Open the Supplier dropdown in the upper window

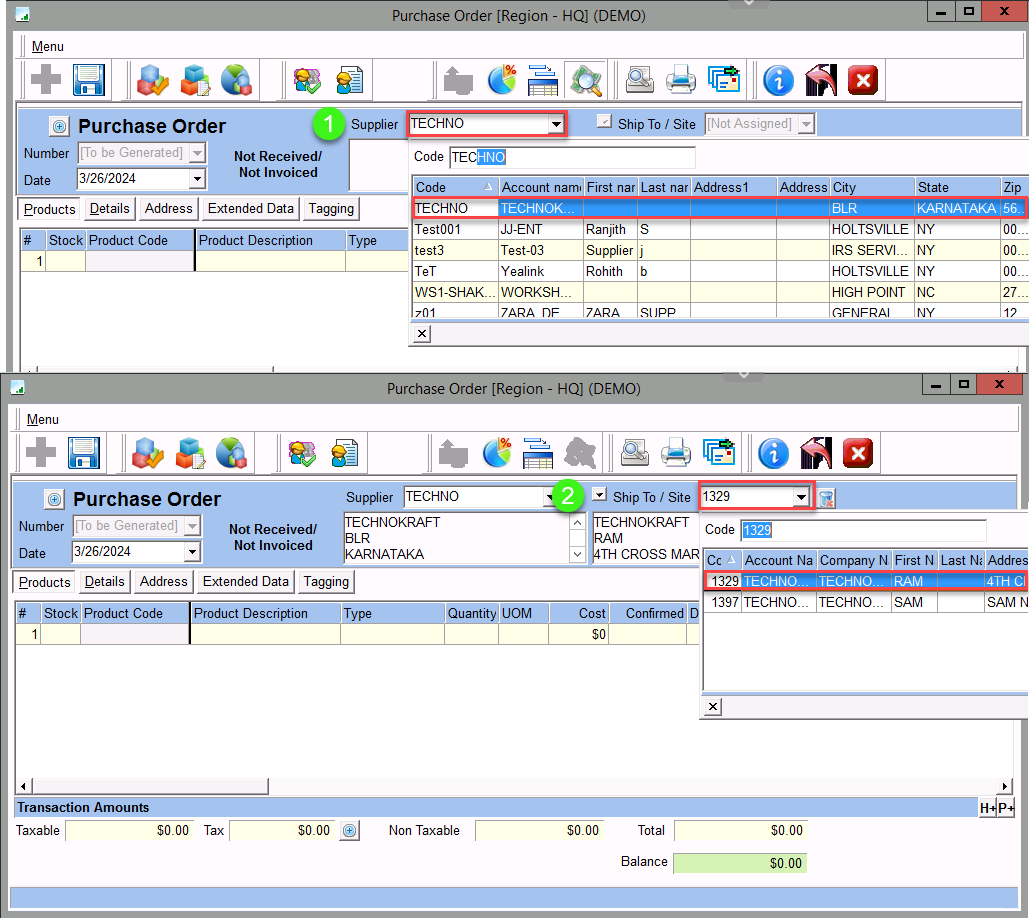coord(556,124)
